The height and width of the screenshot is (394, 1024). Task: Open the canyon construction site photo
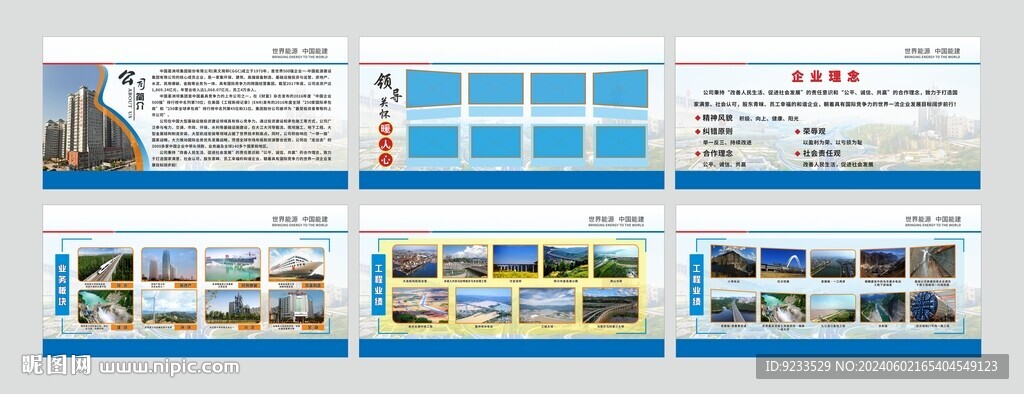(883, 263)
